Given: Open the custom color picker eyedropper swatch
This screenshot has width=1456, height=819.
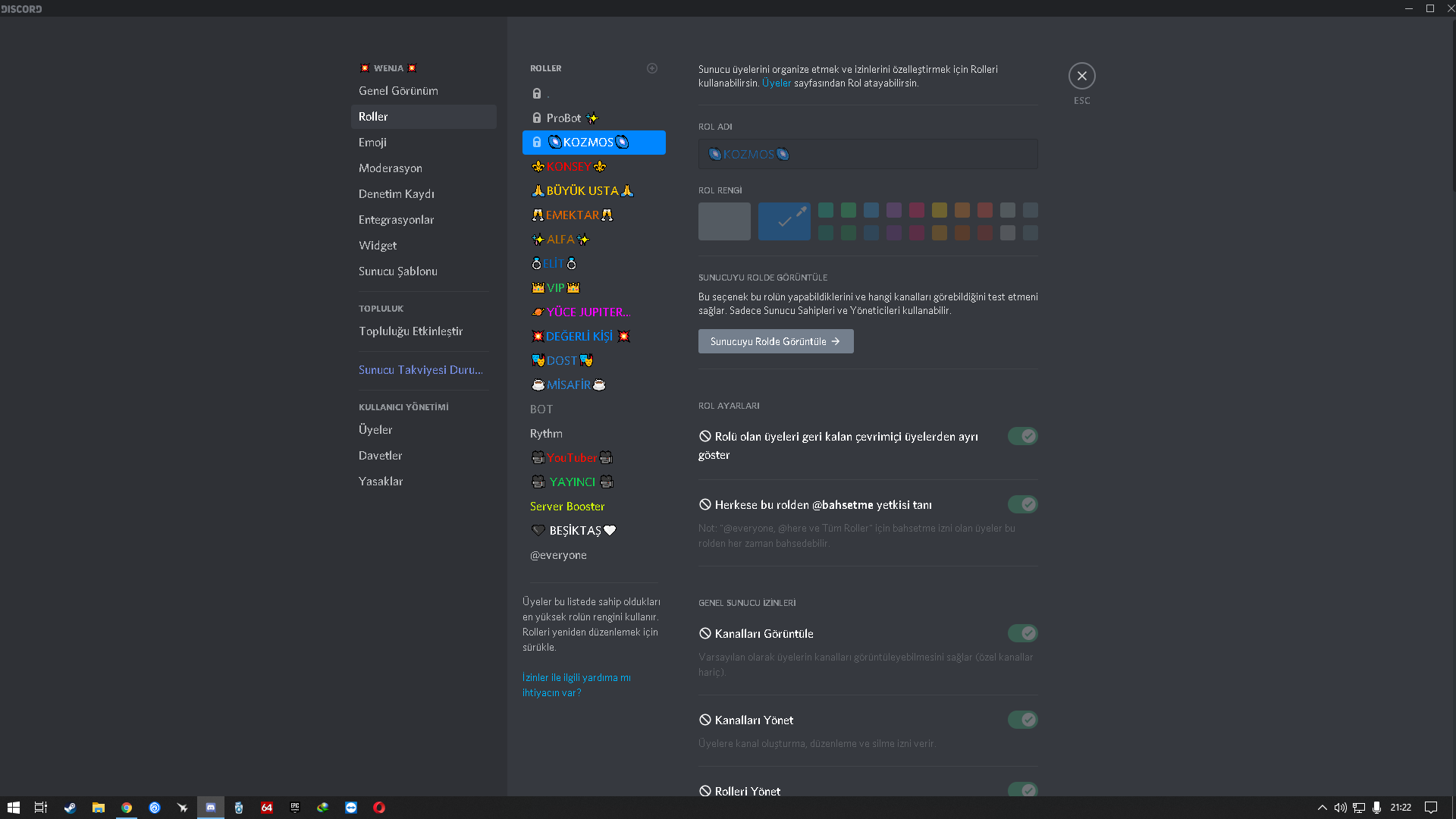Looking at the screenshot, I should coord(784,221).
